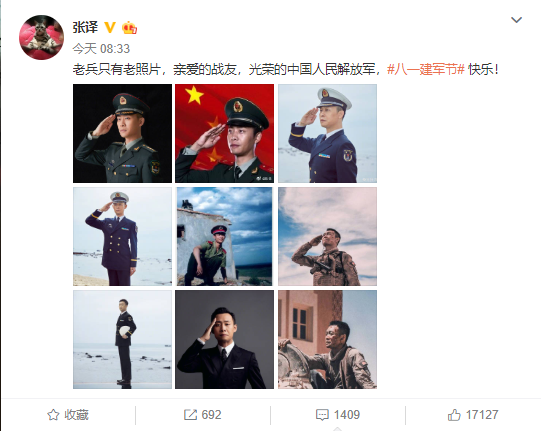541x431 pixels.
Task: Click the repost share icon beside 692
Action: pos(190,415)
